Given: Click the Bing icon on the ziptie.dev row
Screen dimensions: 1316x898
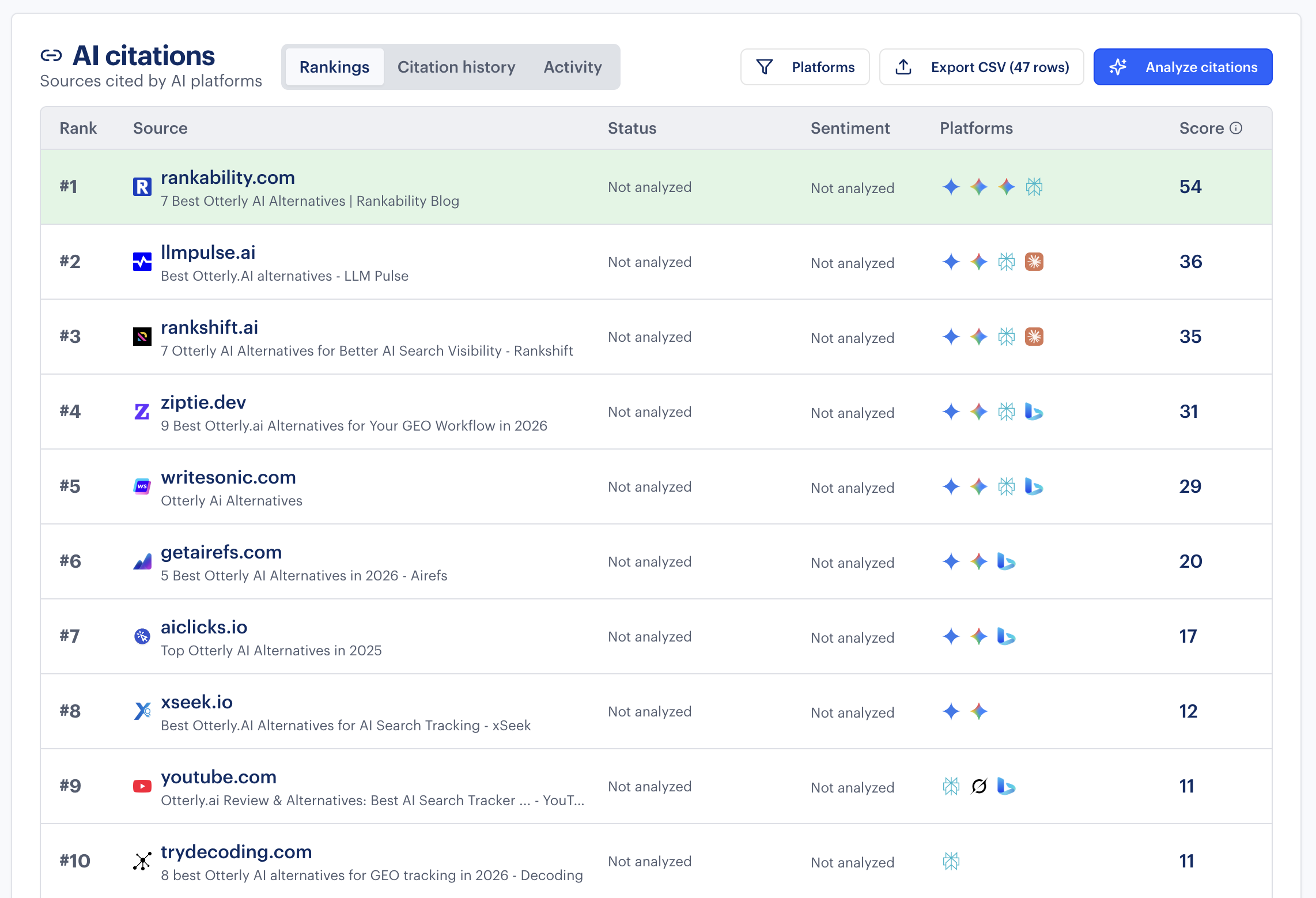Looking at the screenshot, I should click(1034, 412).
